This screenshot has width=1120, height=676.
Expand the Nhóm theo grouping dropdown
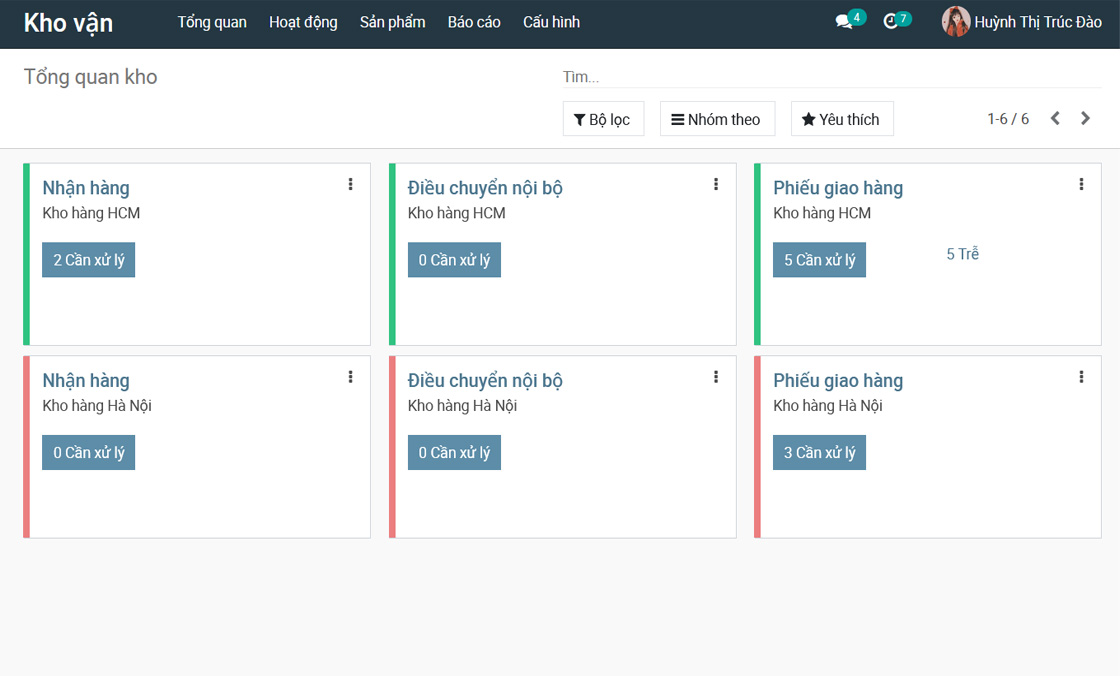point(716,119)
